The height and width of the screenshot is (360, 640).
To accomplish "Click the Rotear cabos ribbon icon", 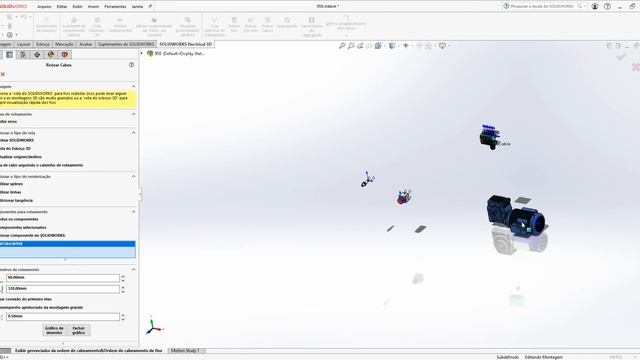I will pos(267,24).
